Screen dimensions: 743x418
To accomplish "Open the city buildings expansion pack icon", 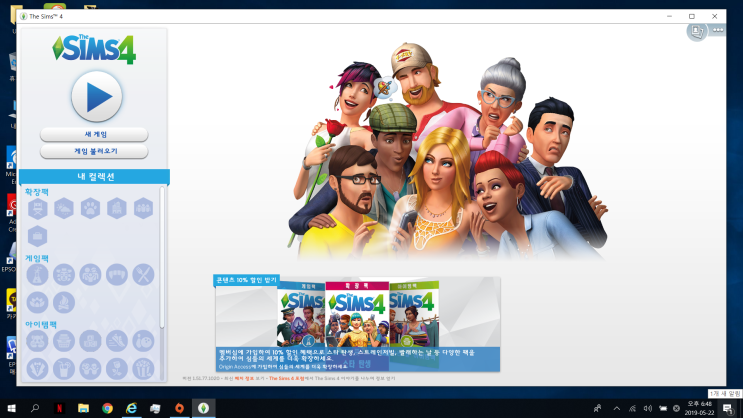I will 117,209.
